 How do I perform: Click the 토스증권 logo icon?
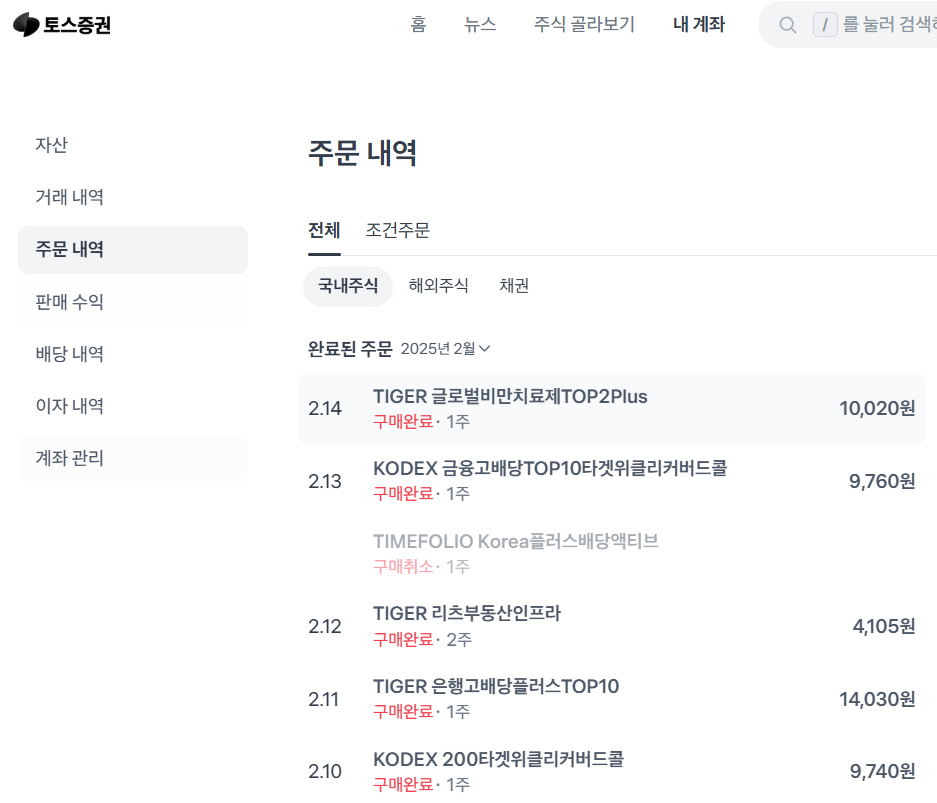(26, 24)
